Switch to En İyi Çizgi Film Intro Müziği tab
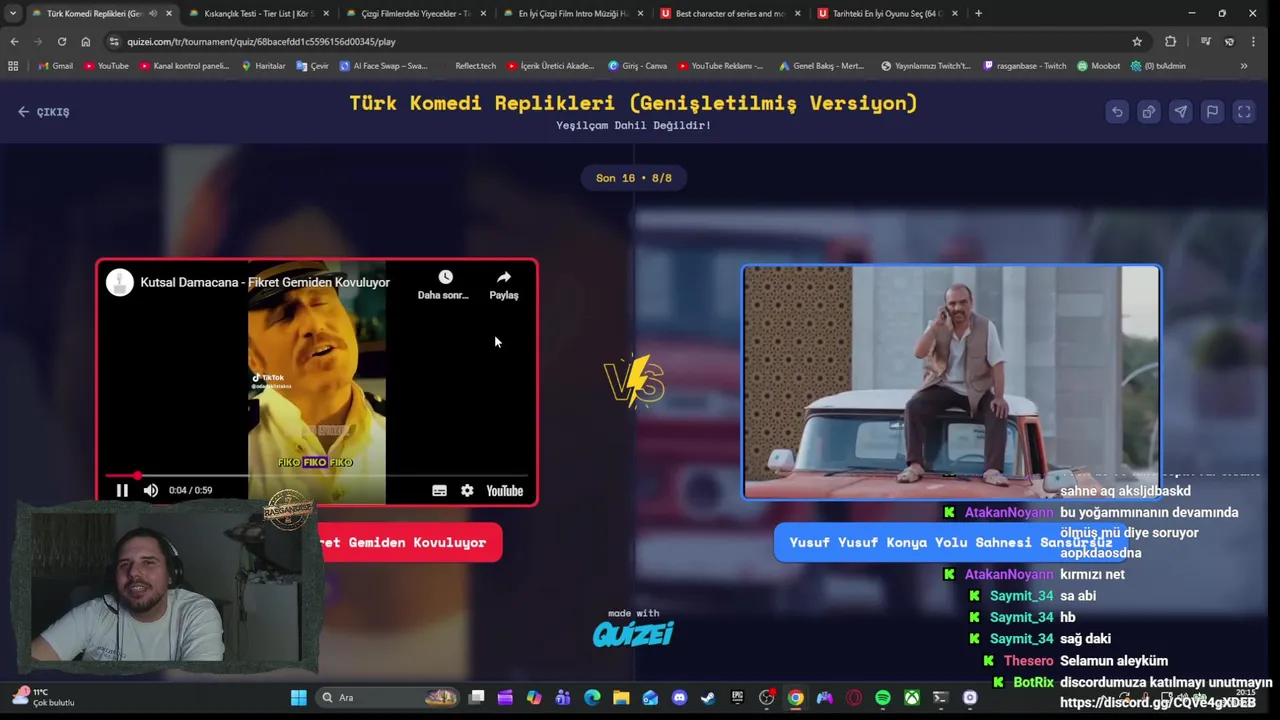 [x=572, y=13]
